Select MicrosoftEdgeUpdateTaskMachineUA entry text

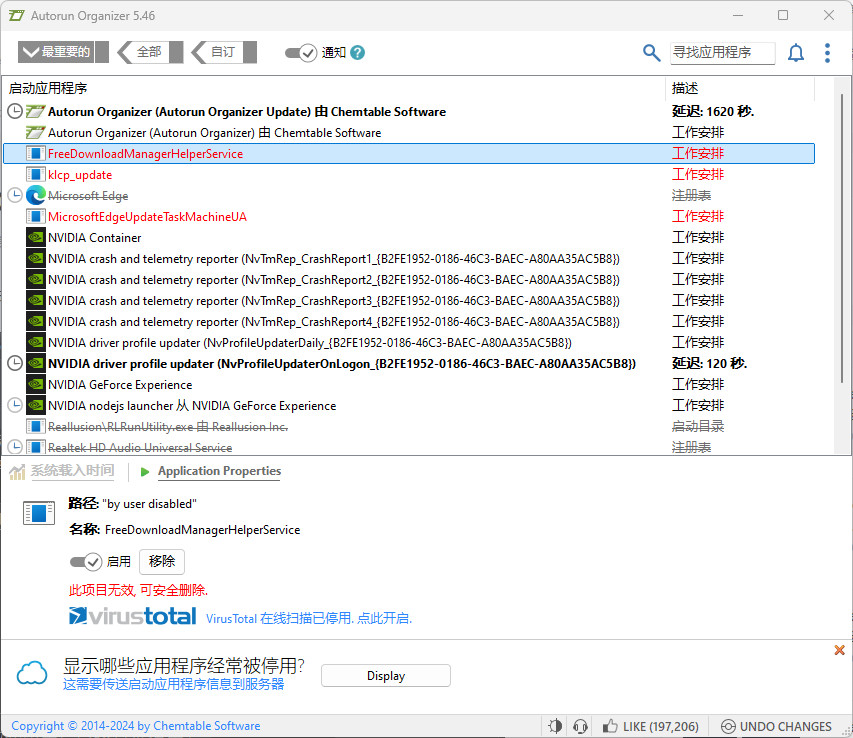coord(147,216)
